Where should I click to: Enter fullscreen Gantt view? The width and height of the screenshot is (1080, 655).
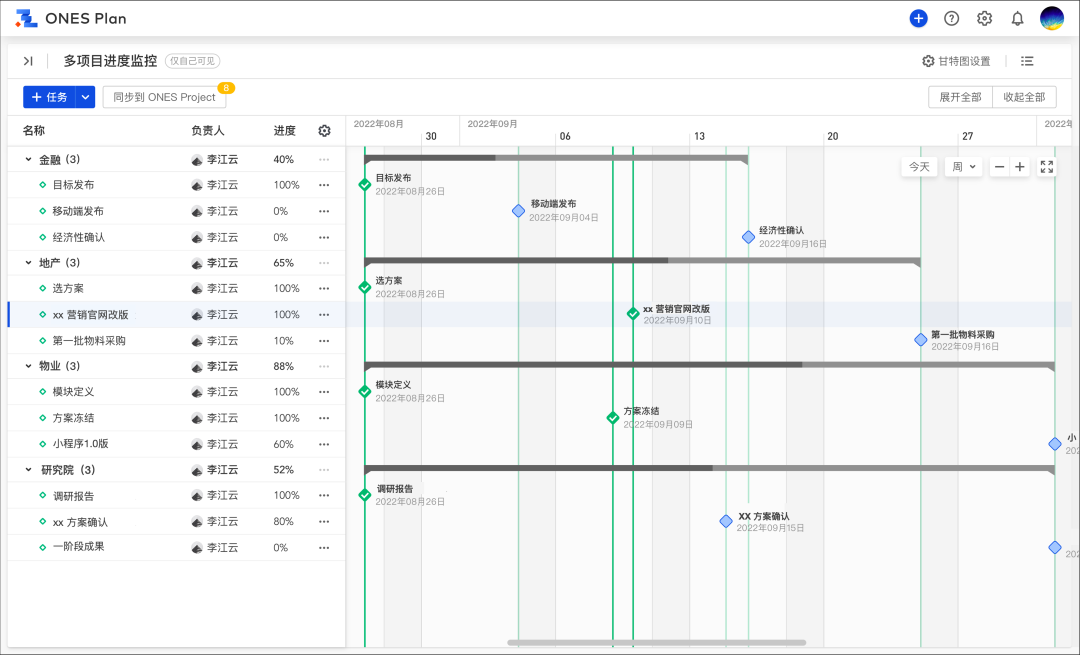click(x=1046, y=167)
